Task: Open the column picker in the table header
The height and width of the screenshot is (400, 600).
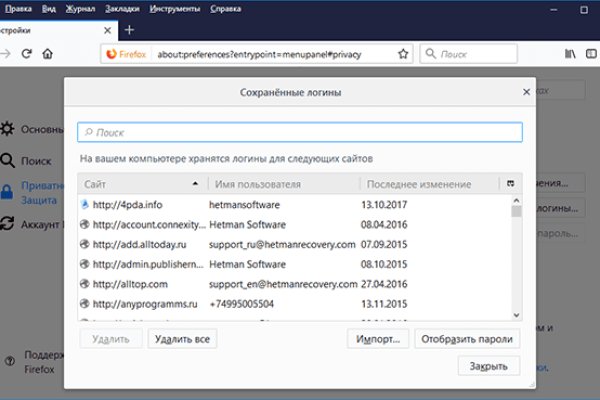Action: pyautogui.click(x=512, y=184)
